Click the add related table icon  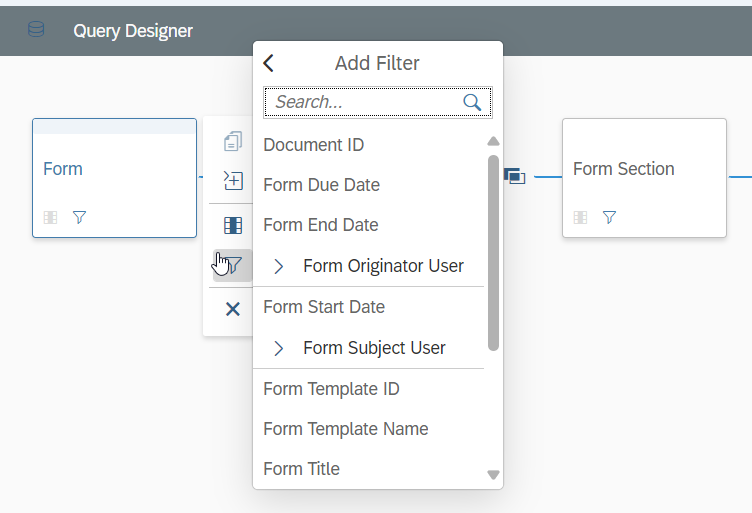click(x=233, y=181)
